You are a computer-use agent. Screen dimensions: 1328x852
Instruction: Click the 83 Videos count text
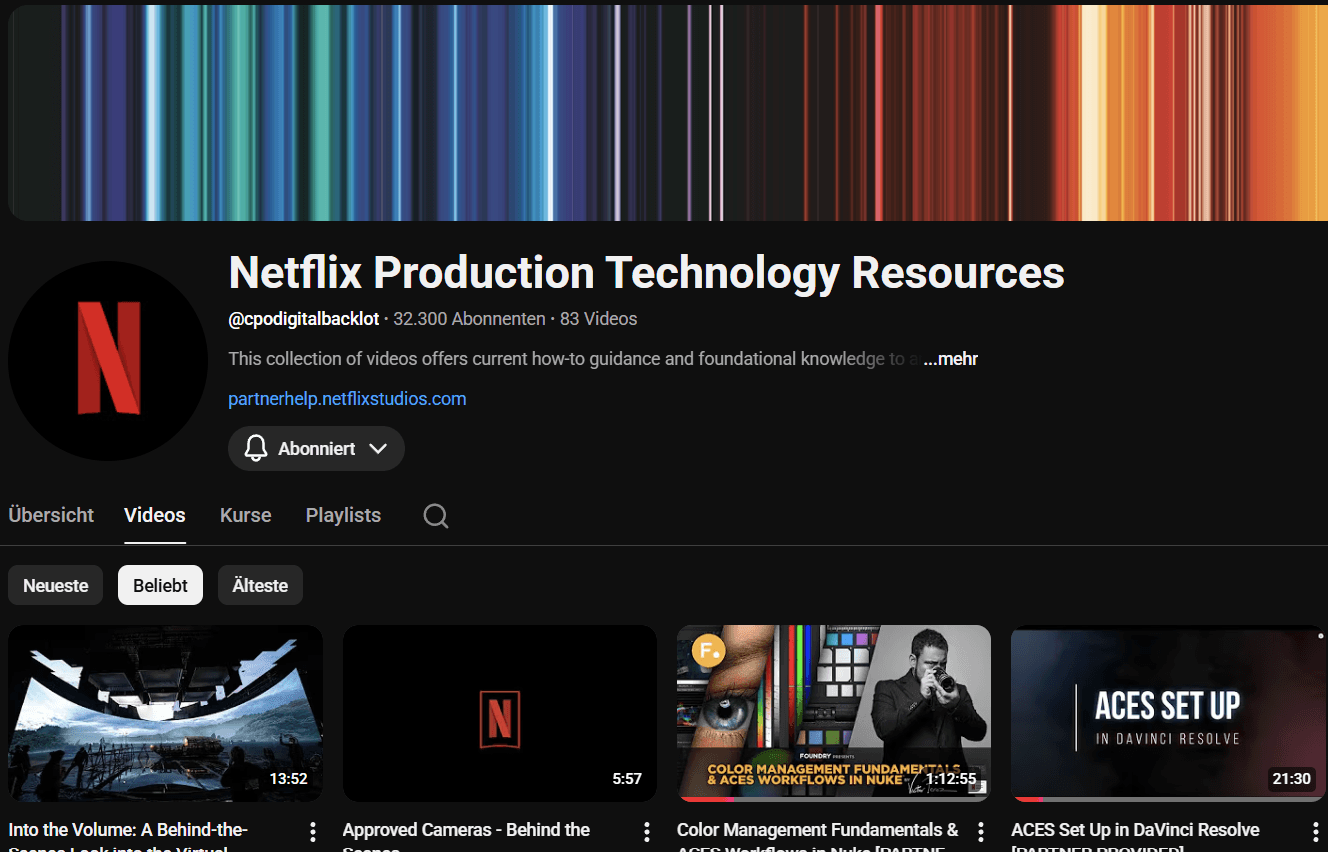pos(598,319)
